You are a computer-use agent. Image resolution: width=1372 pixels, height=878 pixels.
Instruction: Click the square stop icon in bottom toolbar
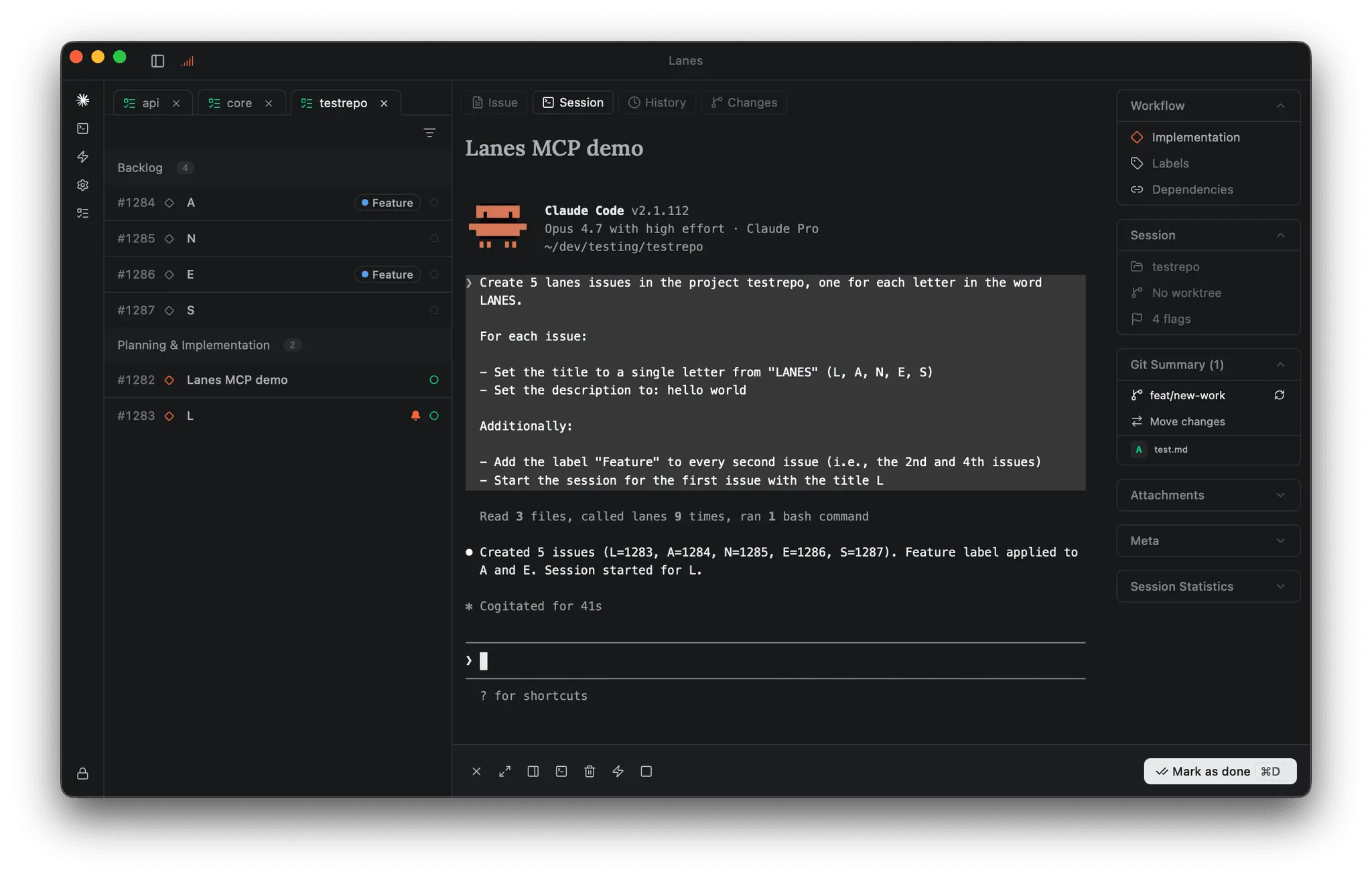(646, 772)
